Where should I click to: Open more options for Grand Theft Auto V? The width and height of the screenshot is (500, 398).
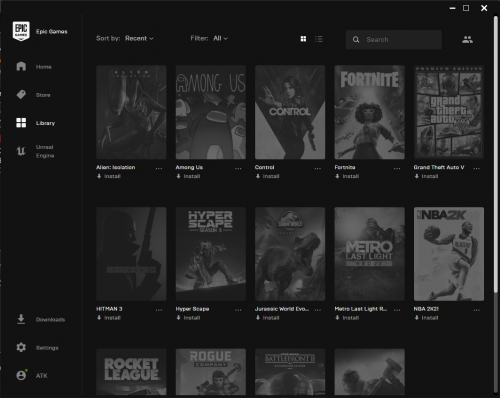pos(477,168)
